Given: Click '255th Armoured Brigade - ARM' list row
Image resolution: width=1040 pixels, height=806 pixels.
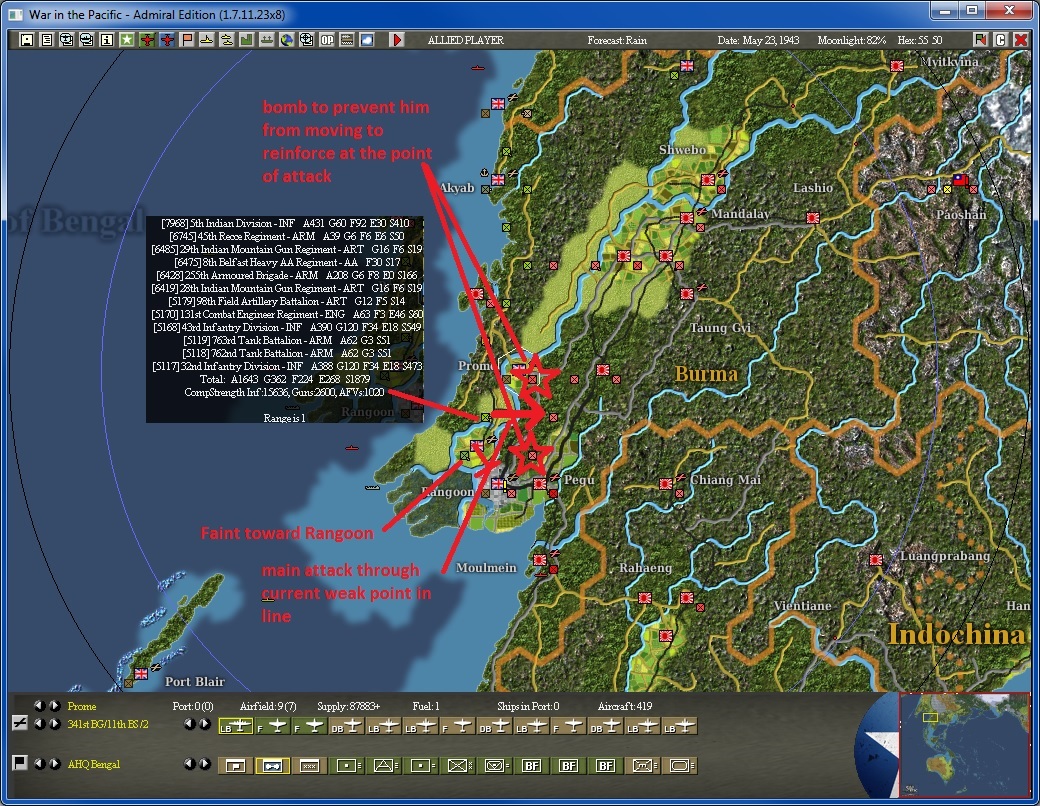Looking at the screenshot, I should click(x=288, y=275).
